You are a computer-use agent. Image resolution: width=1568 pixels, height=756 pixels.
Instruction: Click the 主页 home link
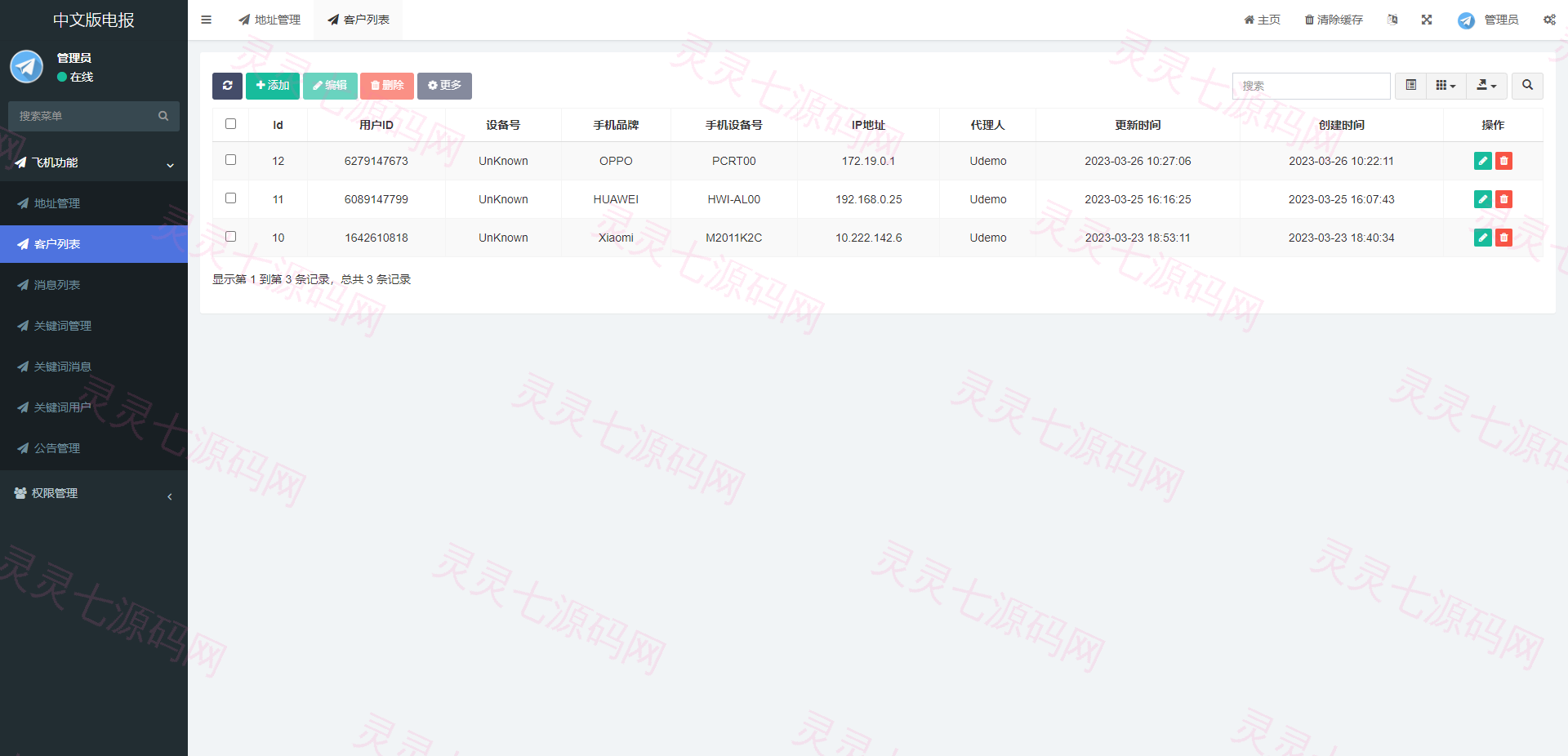coord(1262,20)
